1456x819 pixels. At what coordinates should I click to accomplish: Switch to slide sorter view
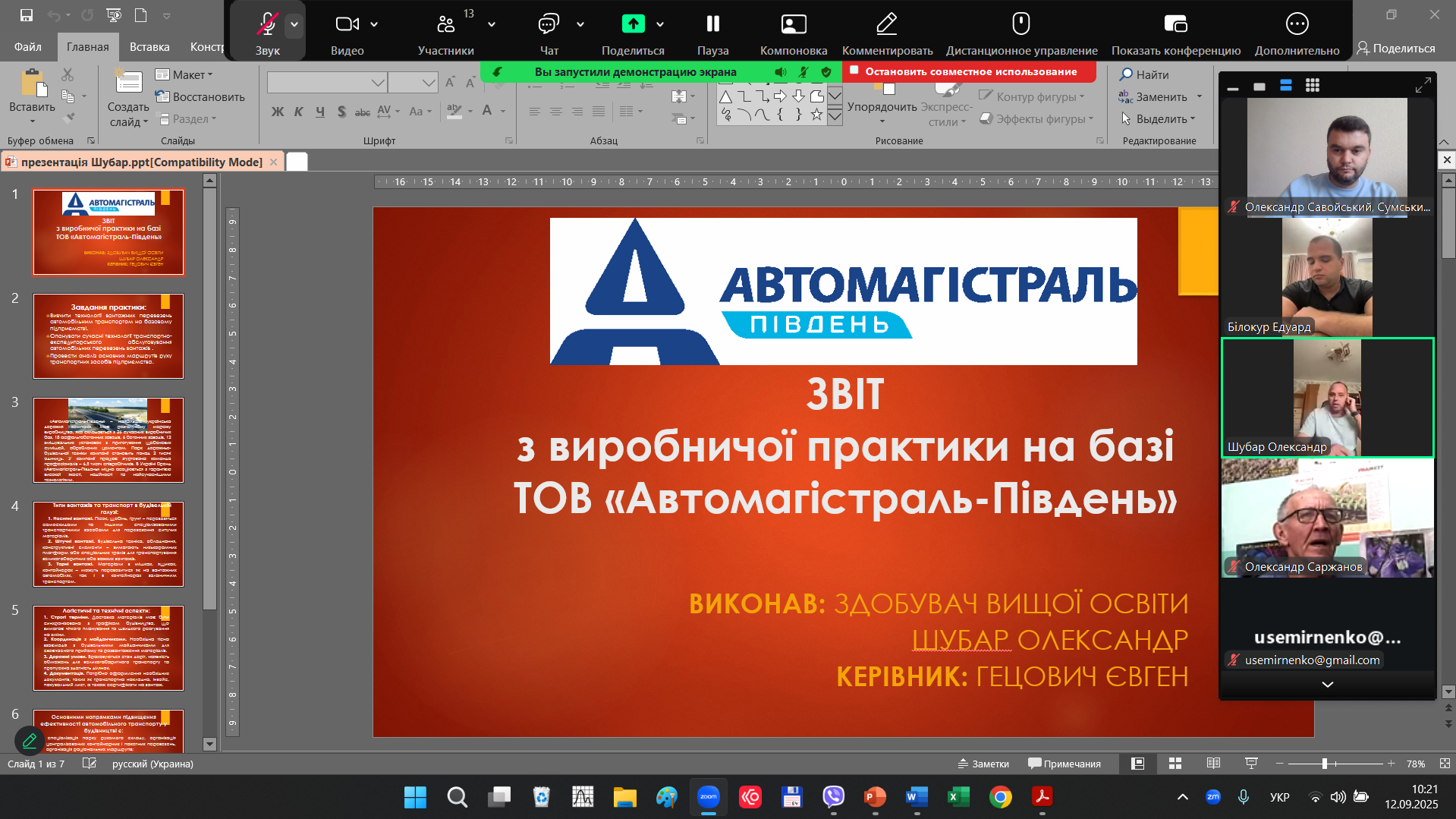pyautogui.click(x=1175, y=764)
